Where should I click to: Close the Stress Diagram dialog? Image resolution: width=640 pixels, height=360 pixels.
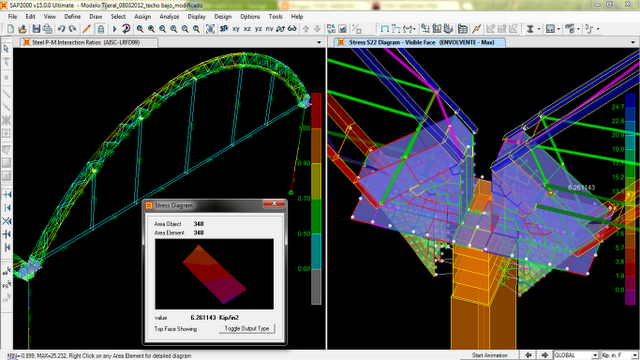pyautogui.click(x=274, y=204)
